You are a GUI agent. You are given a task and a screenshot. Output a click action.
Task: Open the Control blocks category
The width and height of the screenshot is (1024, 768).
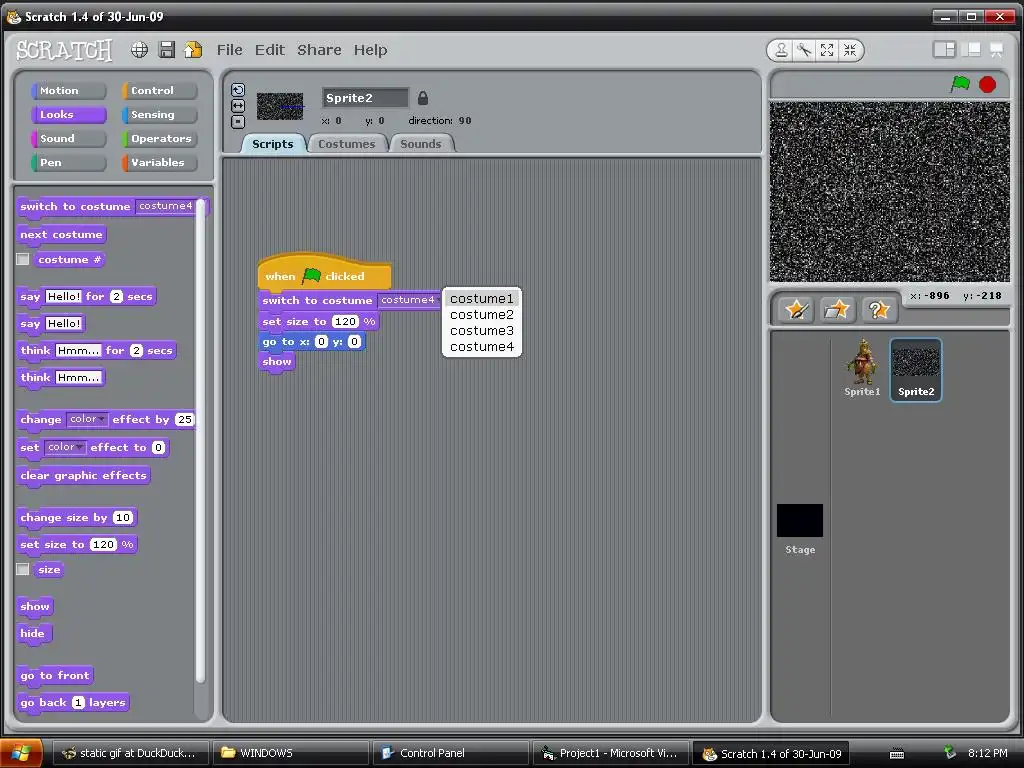coord(159,91)
